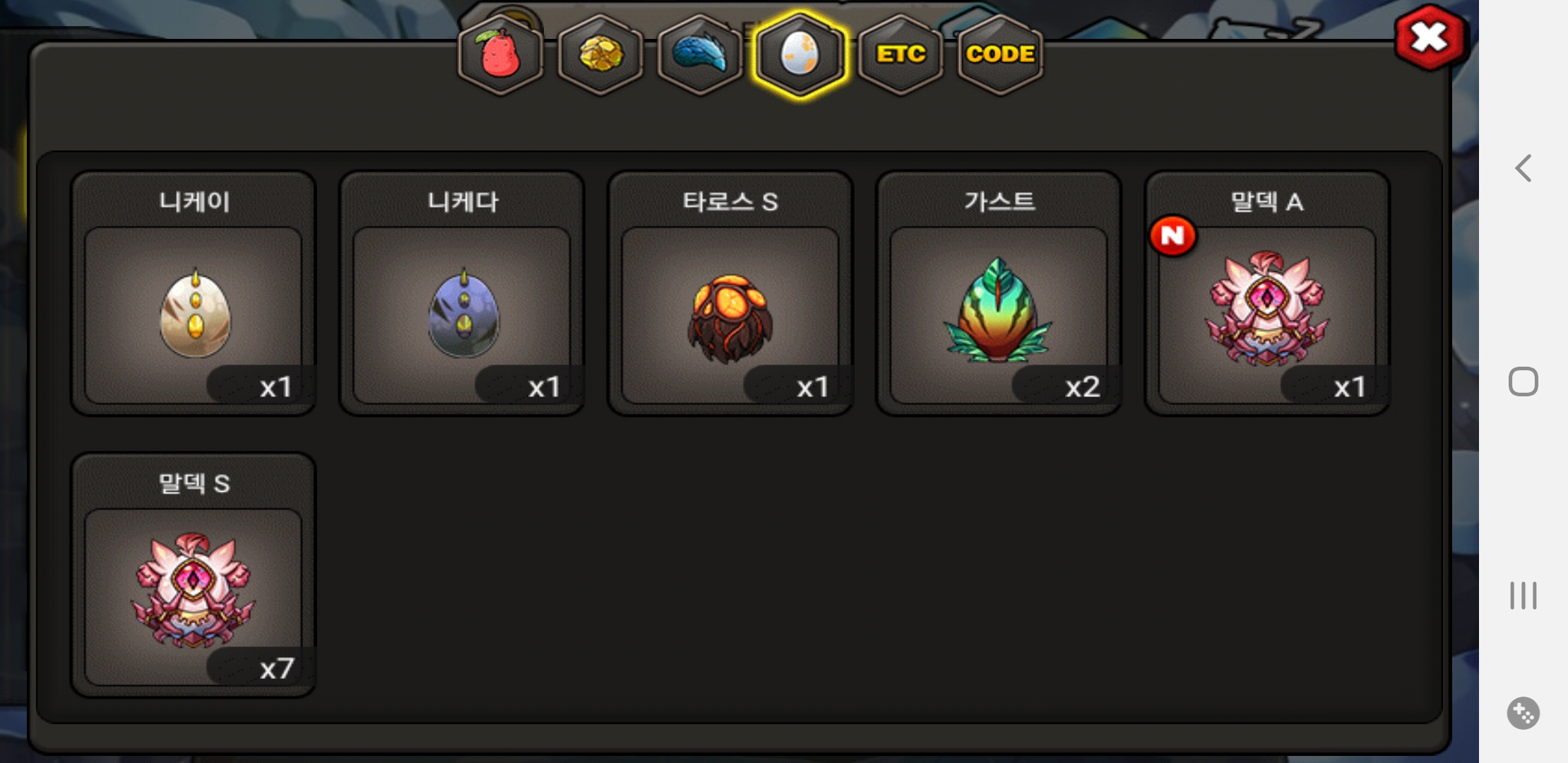Click the 말덱 S x7 count badge
The image size is (1568, 763).
pos(277,668)
